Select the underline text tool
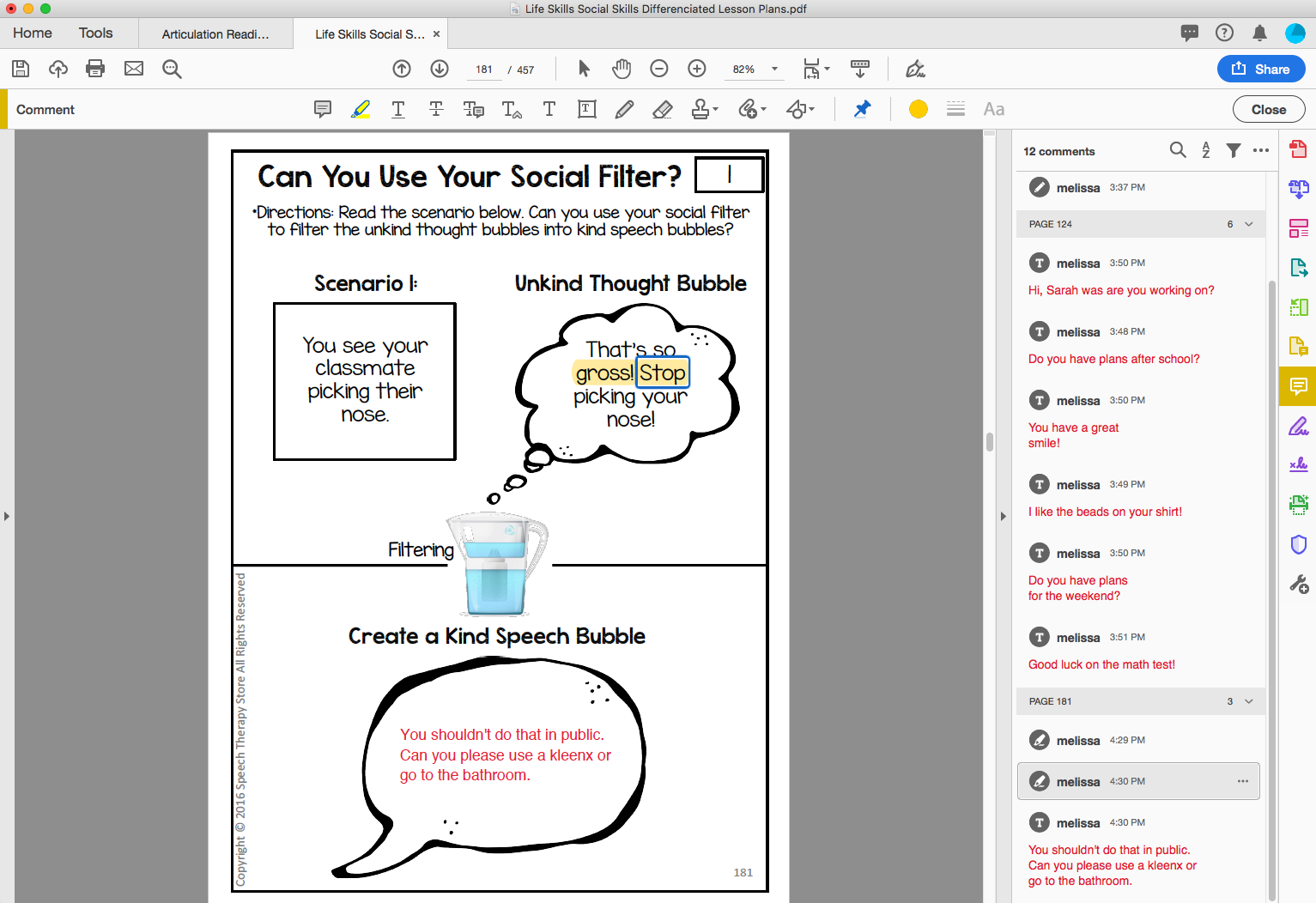Viewport: 1316px width, 903px height. click(x=398, y=109)
